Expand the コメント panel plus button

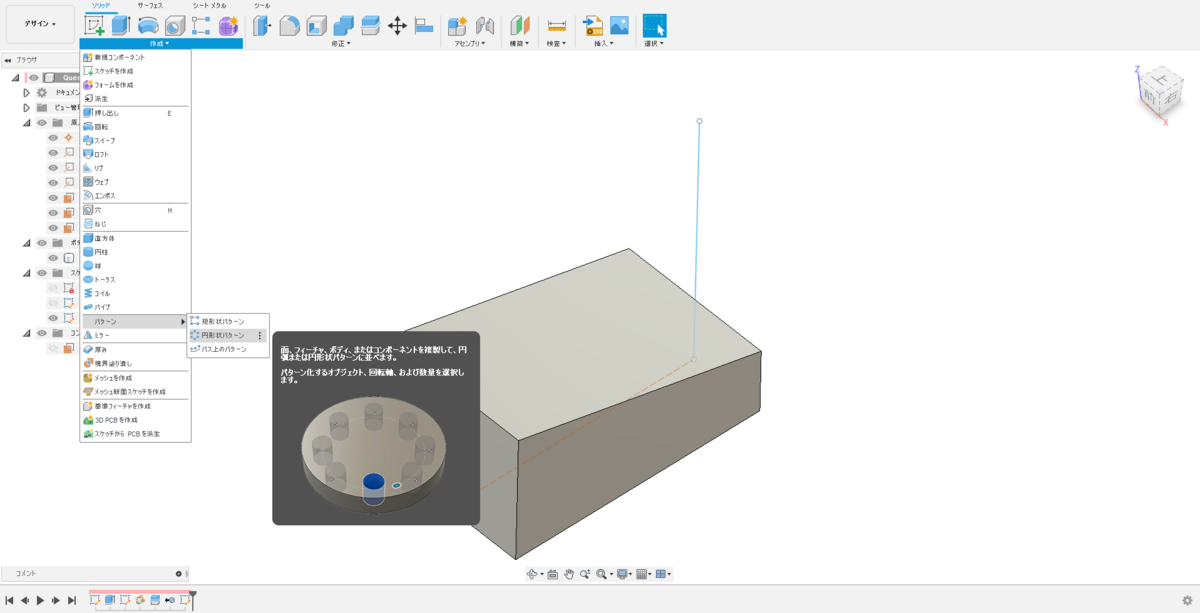(x=179, y=574)
